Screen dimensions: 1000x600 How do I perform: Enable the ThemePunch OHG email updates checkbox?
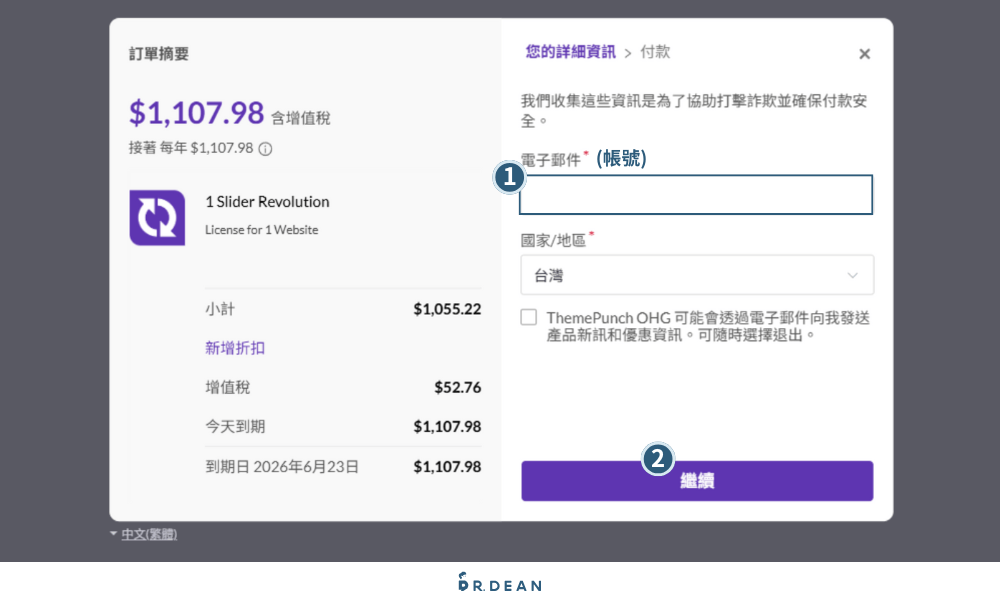point(528,317)
